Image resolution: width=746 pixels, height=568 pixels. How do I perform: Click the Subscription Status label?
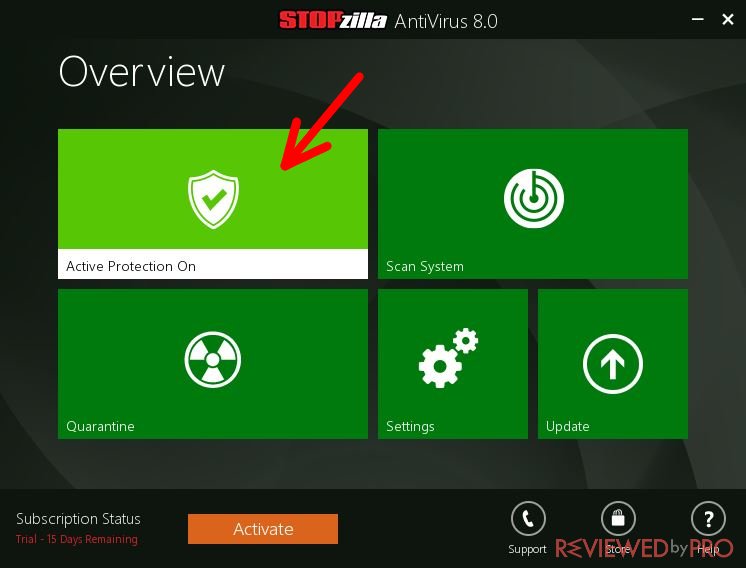tap(79, 519)
